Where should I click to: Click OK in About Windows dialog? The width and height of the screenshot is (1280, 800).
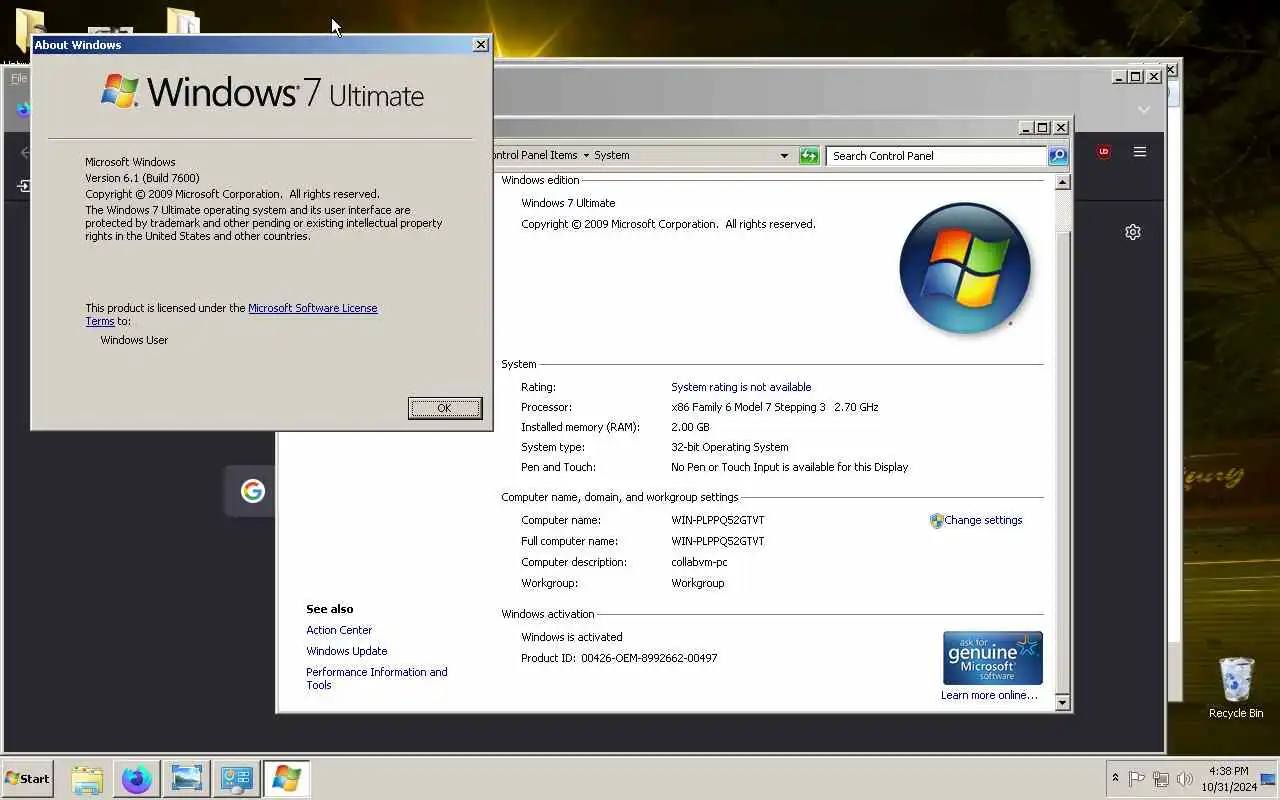tap(445, 408)
